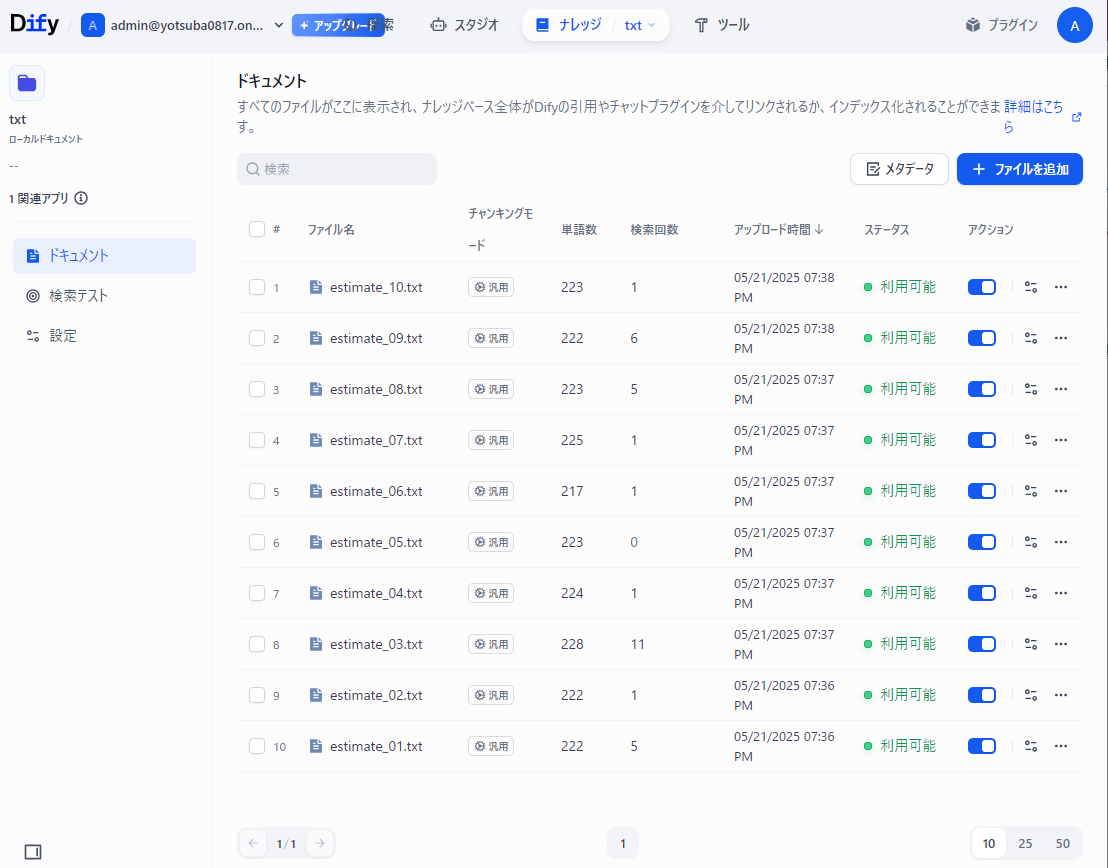
Task: Open settings icon for estimate_07.txt row
Action: click(x=1031, y=440)
